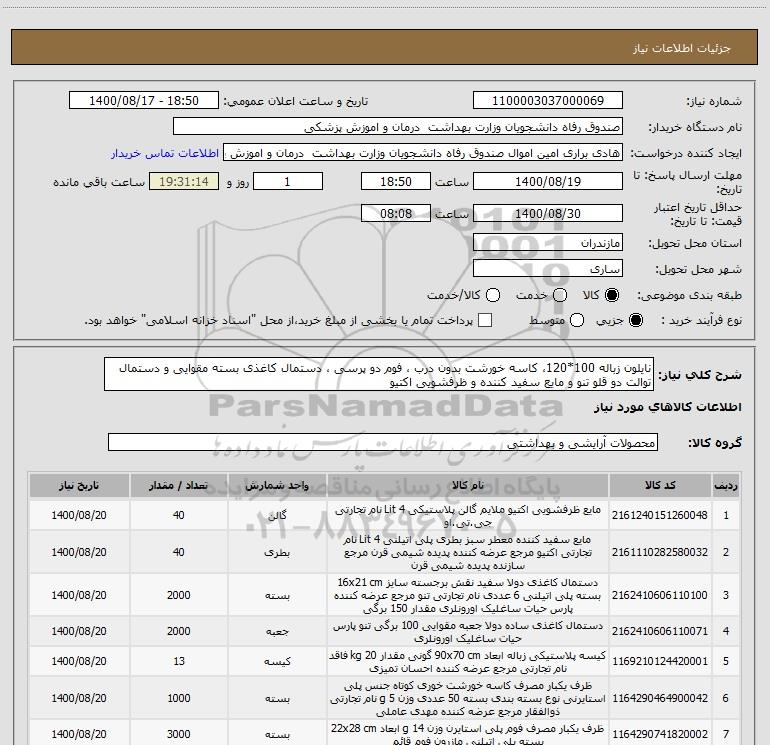Image resolution: width=770 pixels, height=745 pixels.
Task: Click the request creator field
Action: coord(423,153)
